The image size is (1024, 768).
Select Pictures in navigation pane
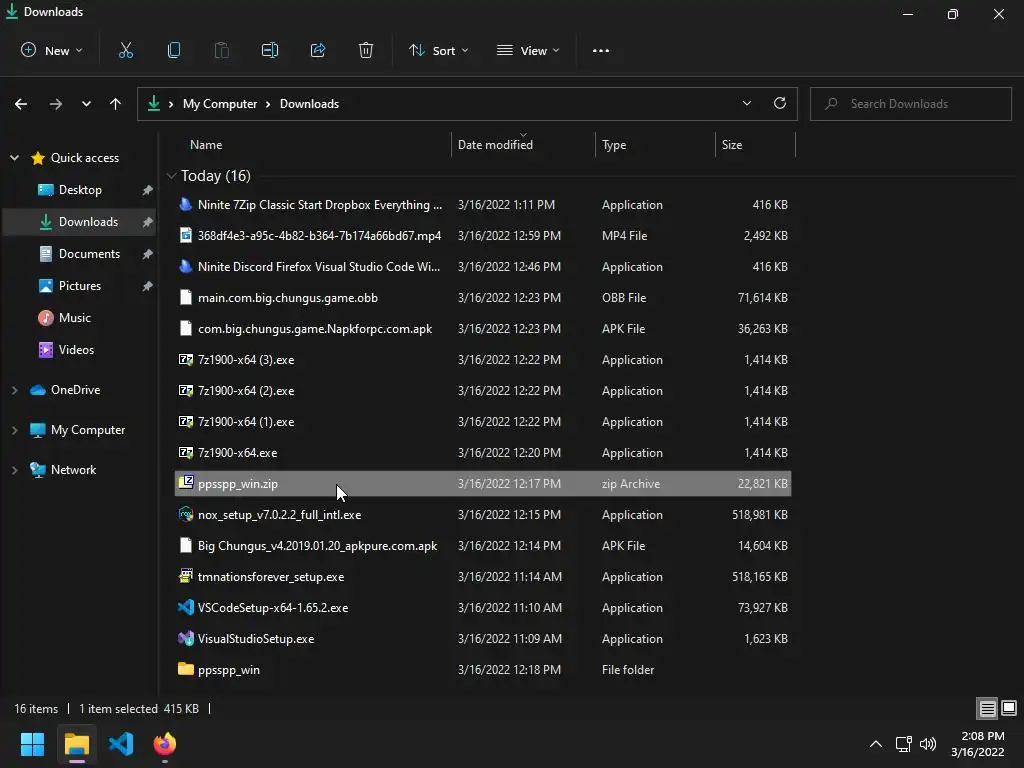pos(80,285)
